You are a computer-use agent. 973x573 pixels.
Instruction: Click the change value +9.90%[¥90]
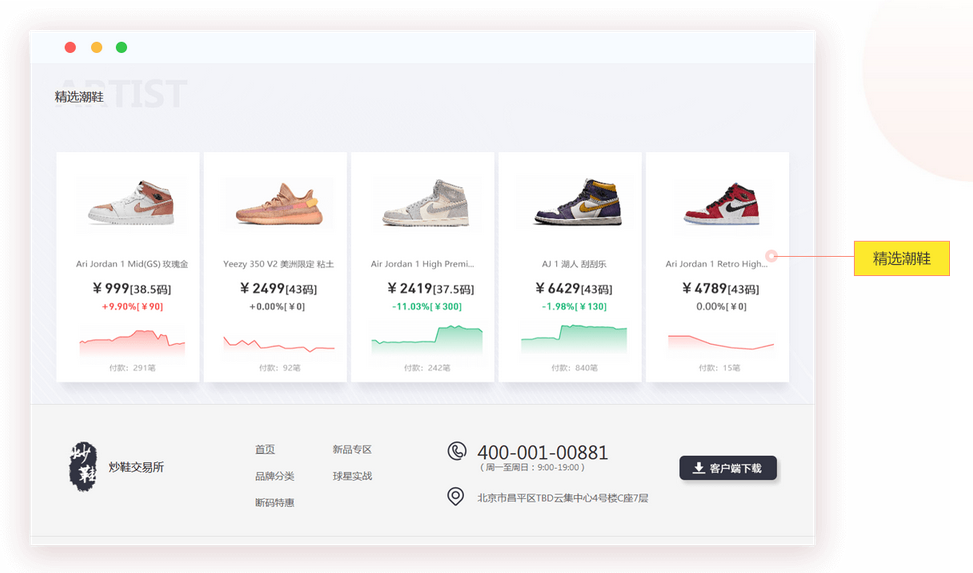point(132,307)
